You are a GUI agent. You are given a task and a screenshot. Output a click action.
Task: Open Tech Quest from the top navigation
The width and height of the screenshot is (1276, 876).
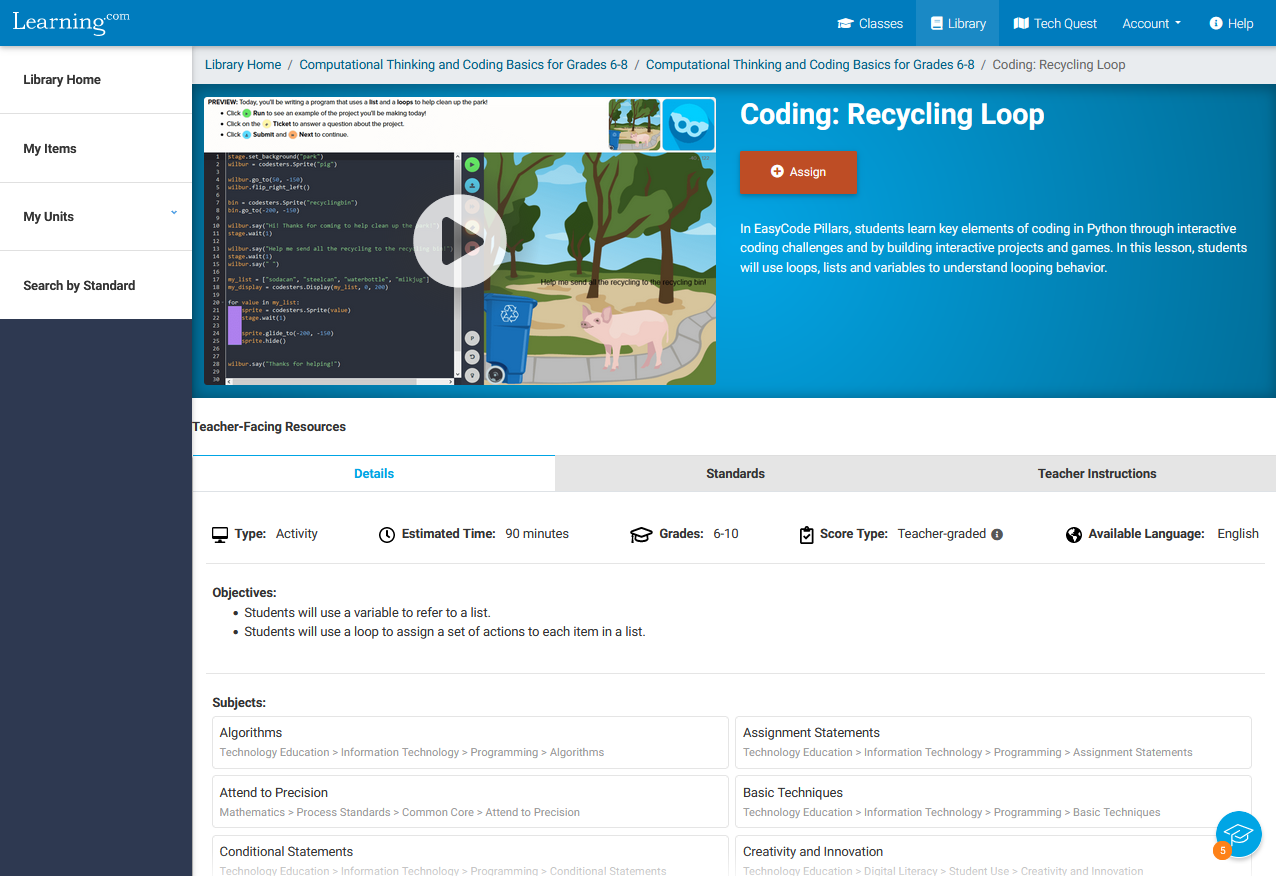tap(1054, 22)
